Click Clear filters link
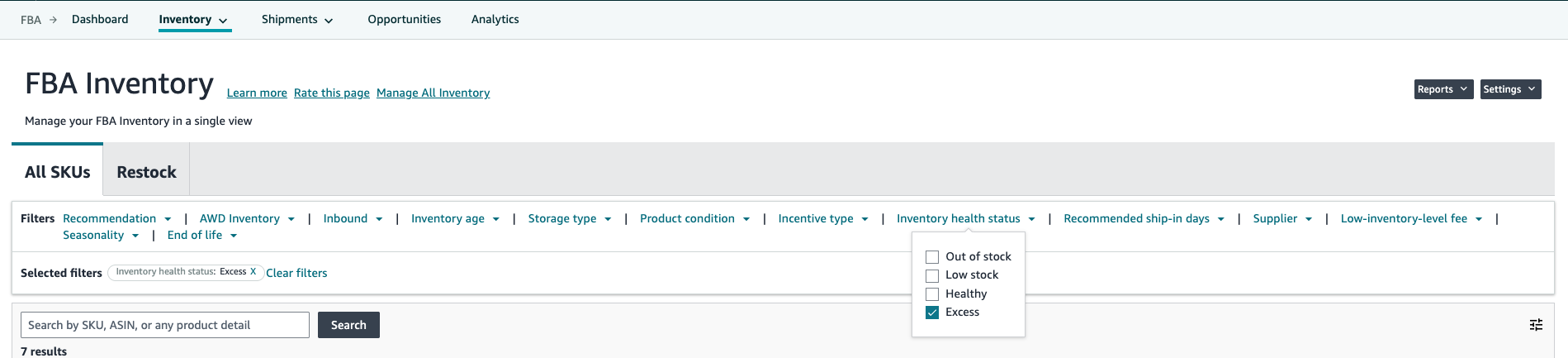 pyautogui.click(x=296, y=273)
